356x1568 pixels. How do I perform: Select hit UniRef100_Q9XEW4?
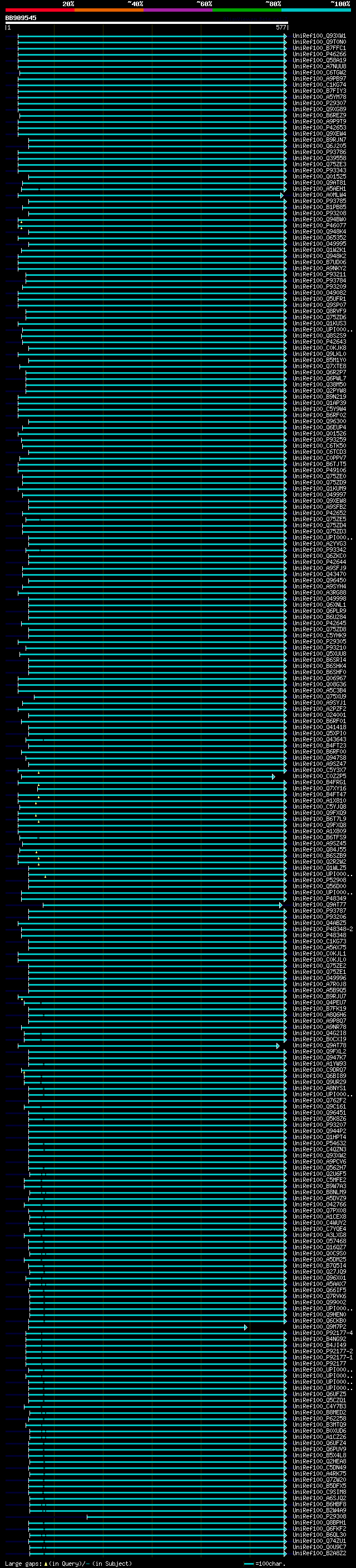pos(319,134)
